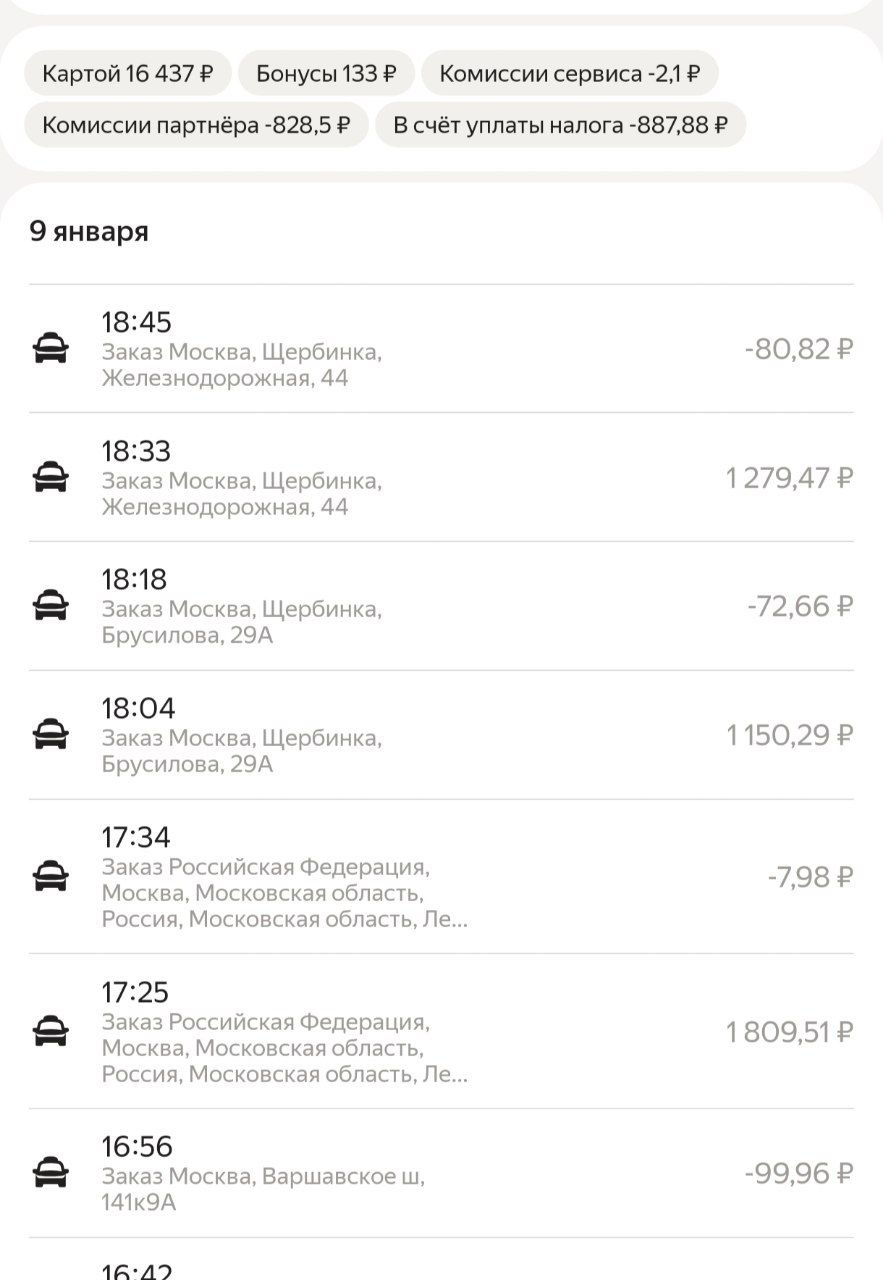Click the "9 января" date header
This screenshot has width=883, height=1280.
coord(89,231)
